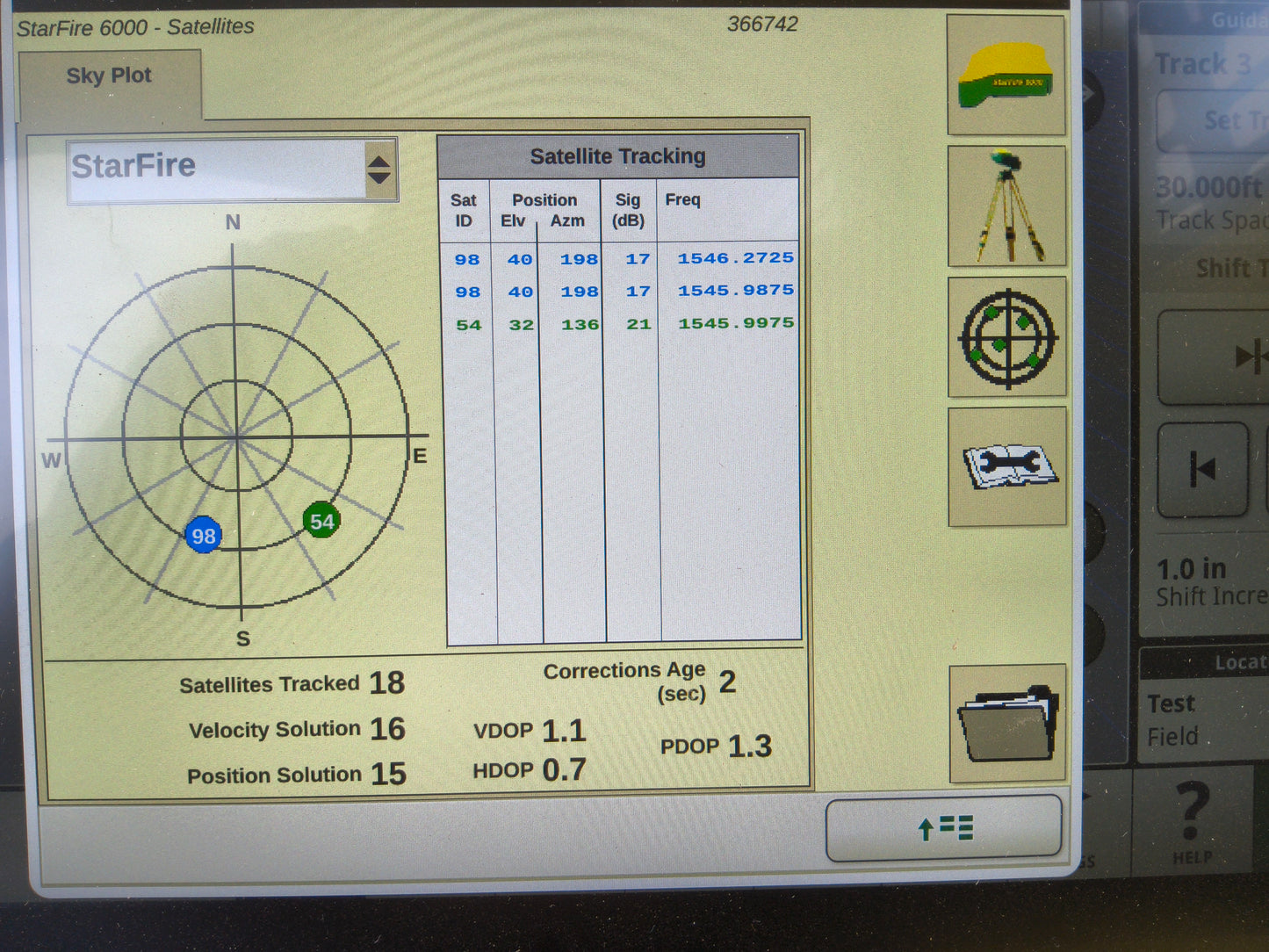Click satellite 54 on the sky plot
Screen dimensions: 1269x952
click(320, 521)
